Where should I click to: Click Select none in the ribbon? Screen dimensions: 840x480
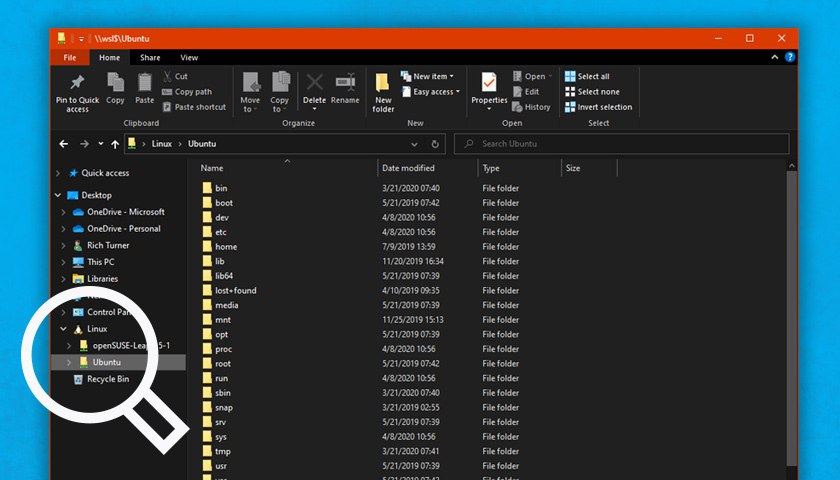592,92
